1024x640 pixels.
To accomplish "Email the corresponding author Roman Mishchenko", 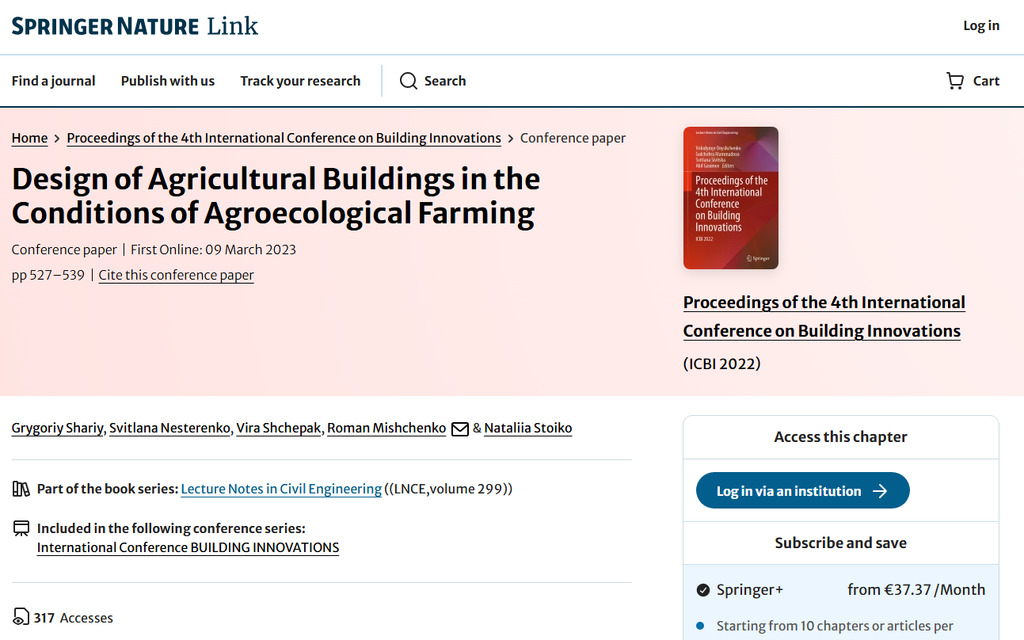I will [459, 428].
